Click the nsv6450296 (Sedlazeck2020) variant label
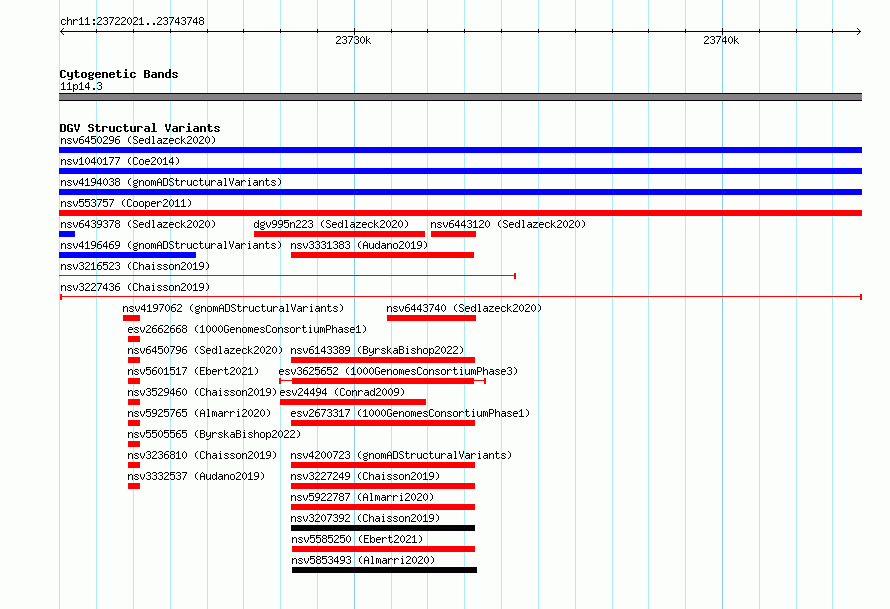The height and width of the screenshot is (609, 890). pos(138,140)
